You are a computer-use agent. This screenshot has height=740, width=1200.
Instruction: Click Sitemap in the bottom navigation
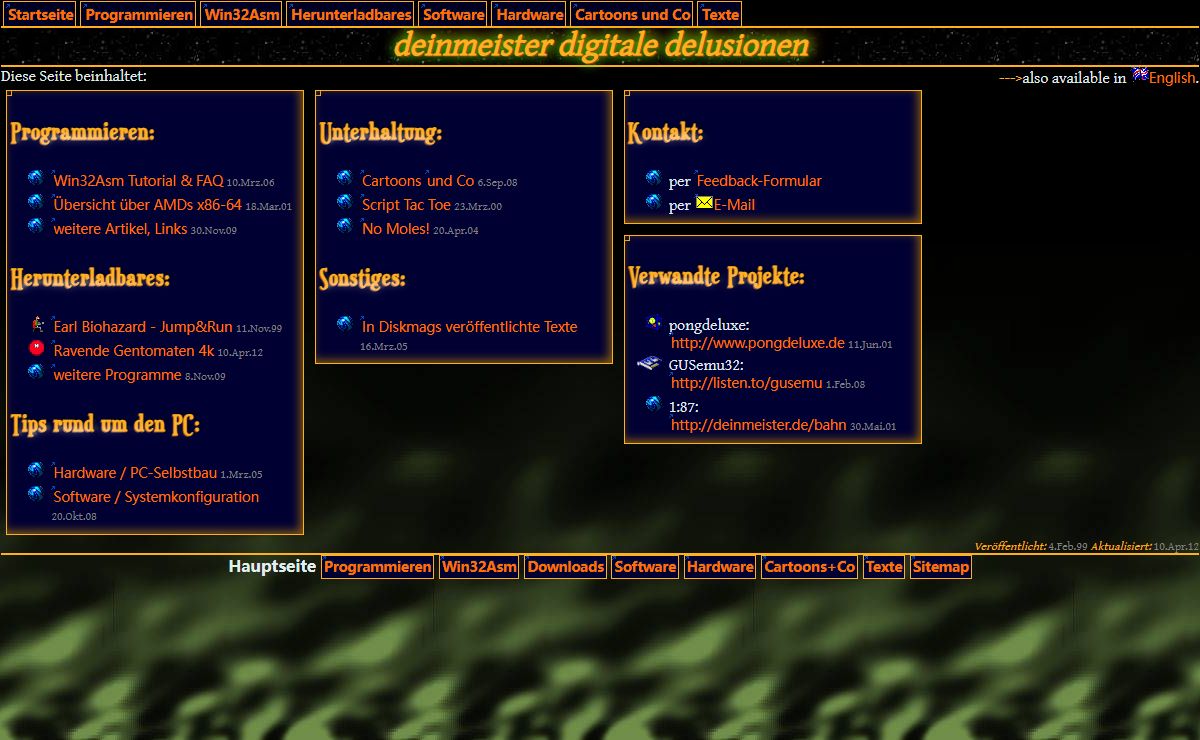pos(940,567)
